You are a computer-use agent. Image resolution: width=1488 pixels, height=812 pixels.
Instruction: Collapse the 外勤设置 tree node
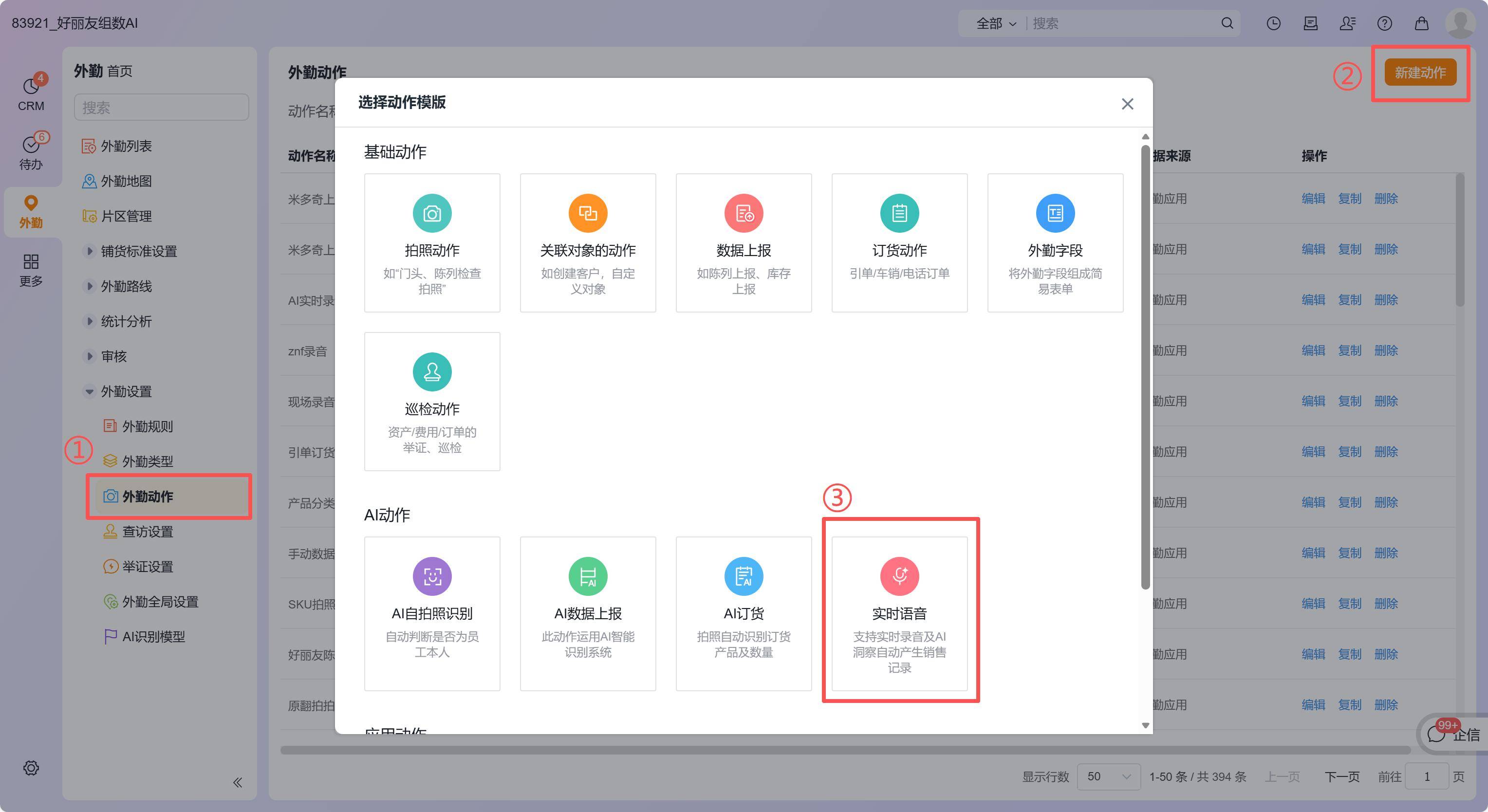[x=89, y=391]
